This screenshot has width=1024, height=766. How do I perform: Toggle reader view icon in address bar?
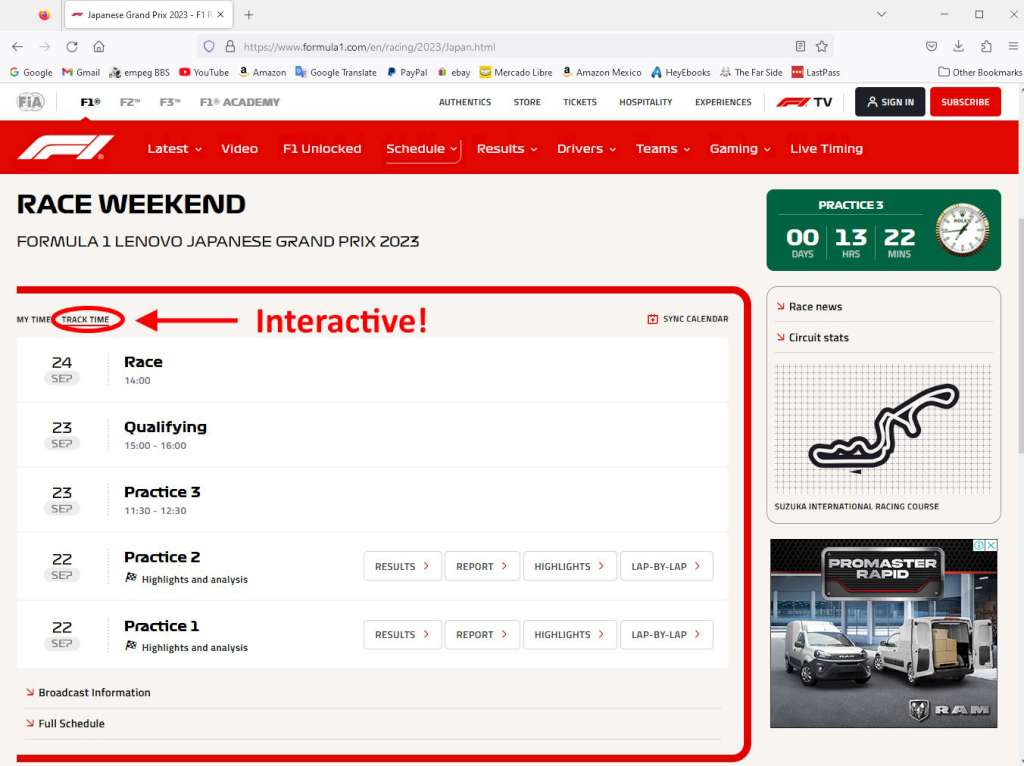(800, 46)
